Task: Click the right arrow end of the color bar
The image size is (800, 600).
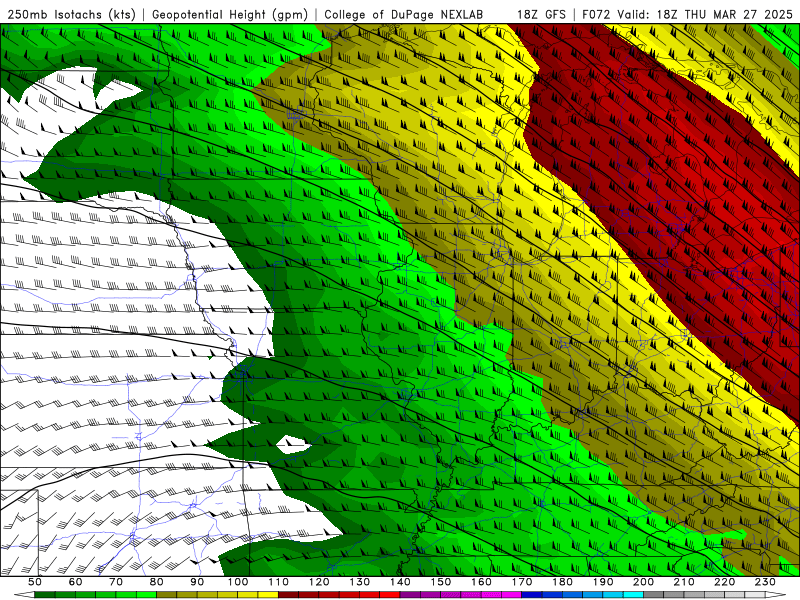Action: point(776,595)
